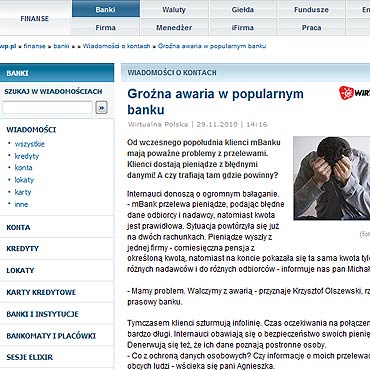The image size is (370, 370).
Task: Open the Giełda tab
Action: click(x=243, y=9)
